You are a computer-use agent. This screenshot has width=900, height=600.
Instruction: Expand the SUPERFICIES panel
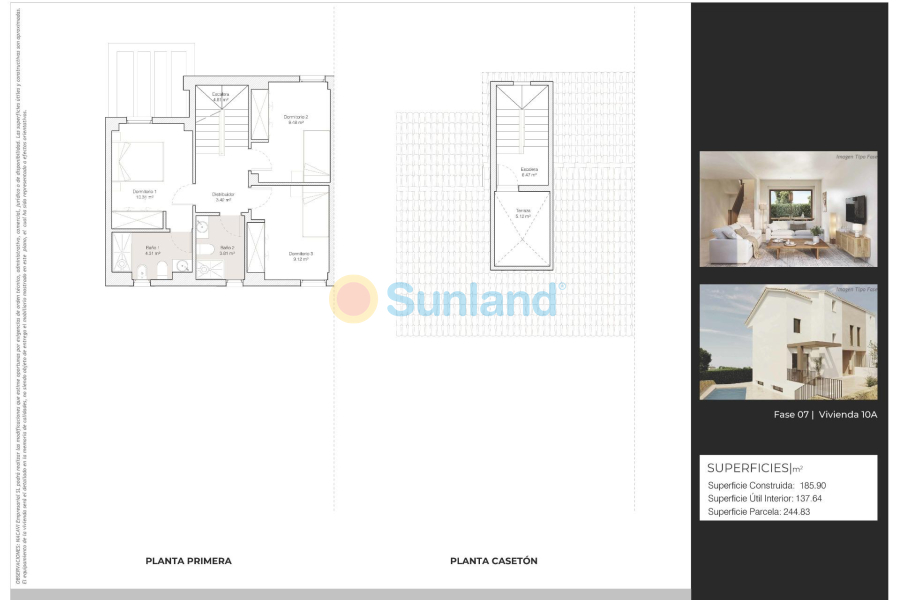click(x=749, y=467)
